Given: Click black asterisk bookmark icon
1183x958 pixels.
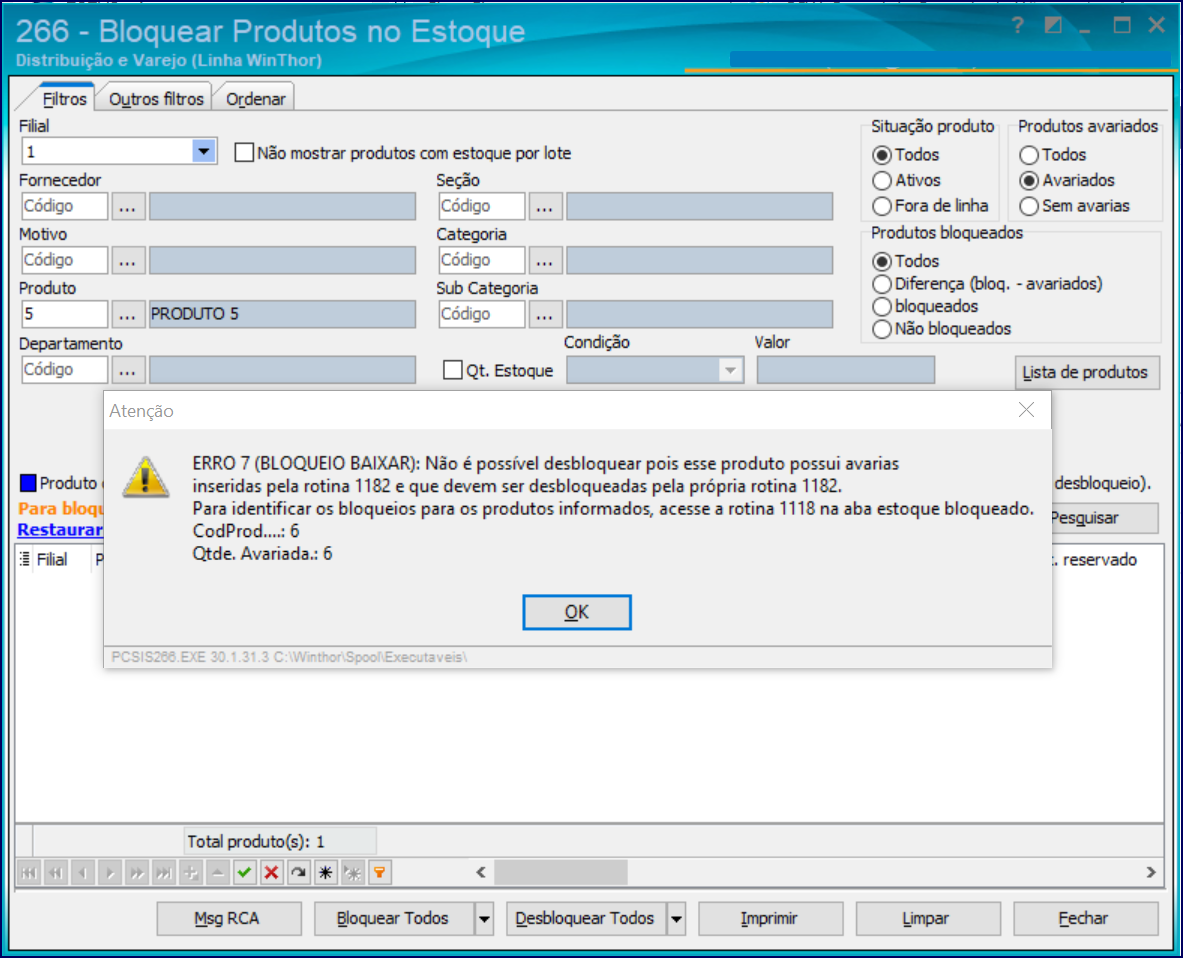Looking at the screenshot, I should [326, 873].
